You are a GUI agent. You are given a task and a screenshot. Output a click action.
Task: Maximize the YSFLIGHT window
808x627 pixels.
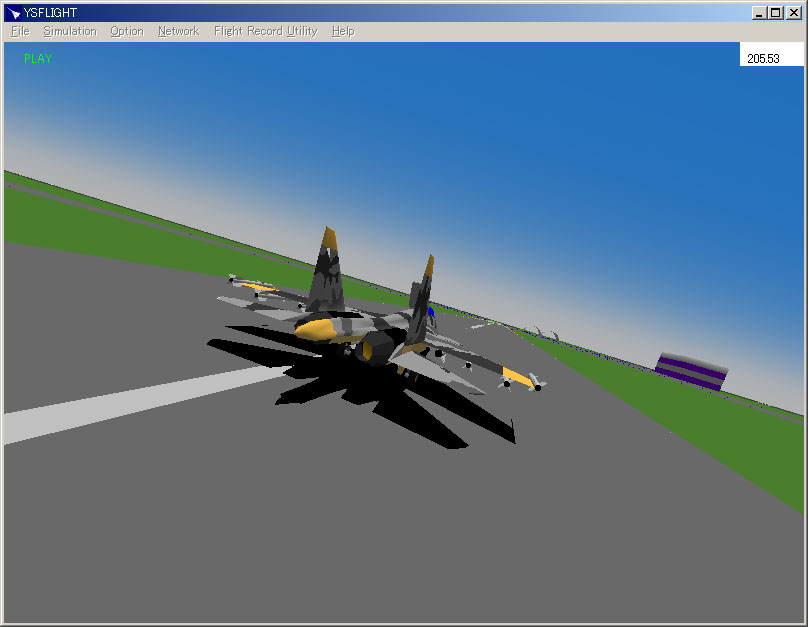(776, 13)
